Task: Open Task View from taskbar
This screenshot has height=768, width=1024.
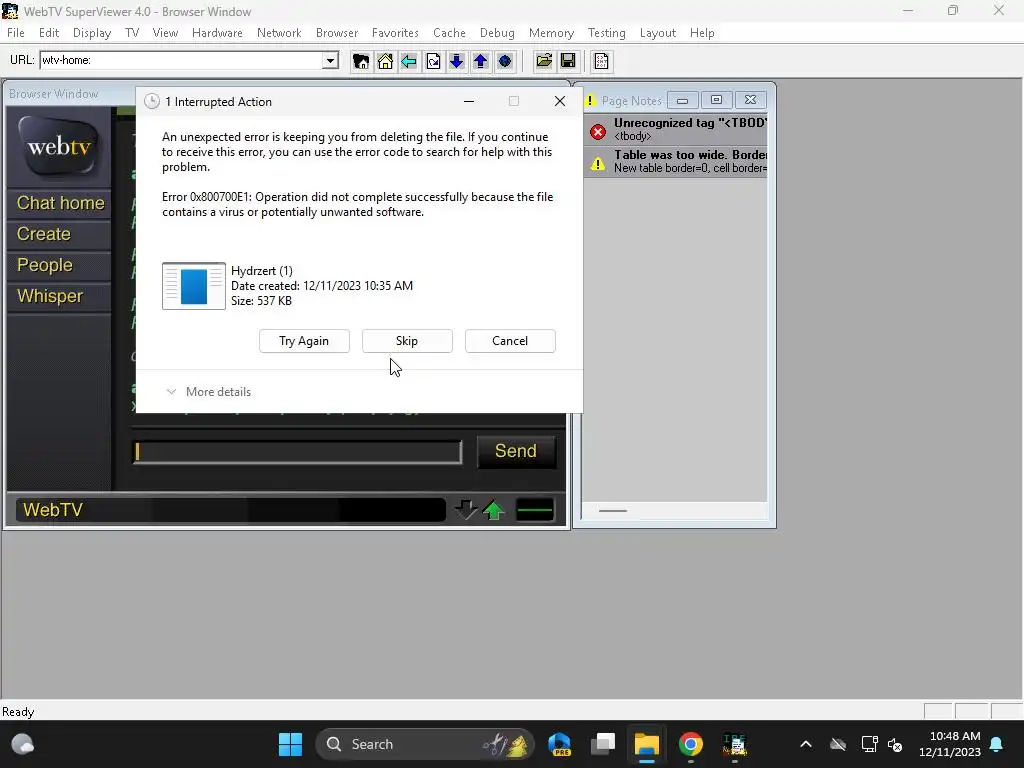Action: pyautogui.click(x=603, y=744)
